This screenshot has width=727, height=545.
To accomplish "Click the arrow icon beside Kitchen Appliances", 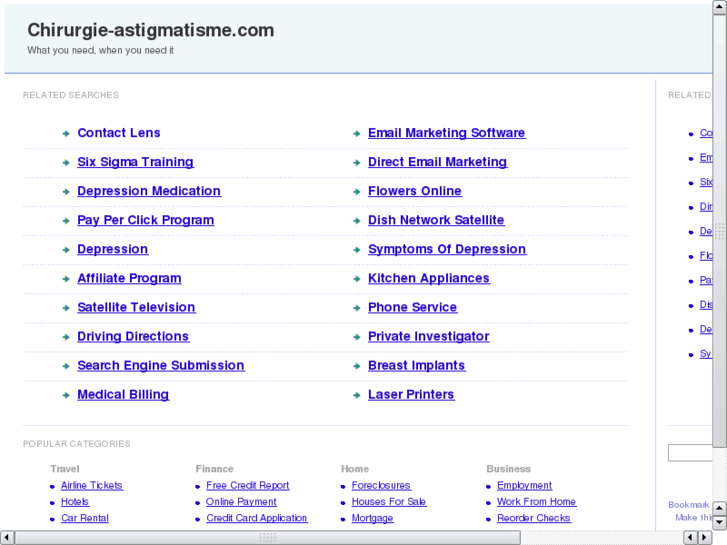I will 357,279.
